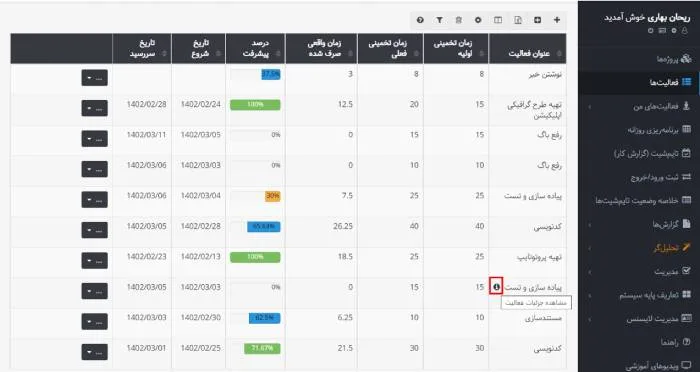Viewport: 700px width, 372px height.
Task: Open actions dropdown for مستندسازی row
Action: [95, 322]
